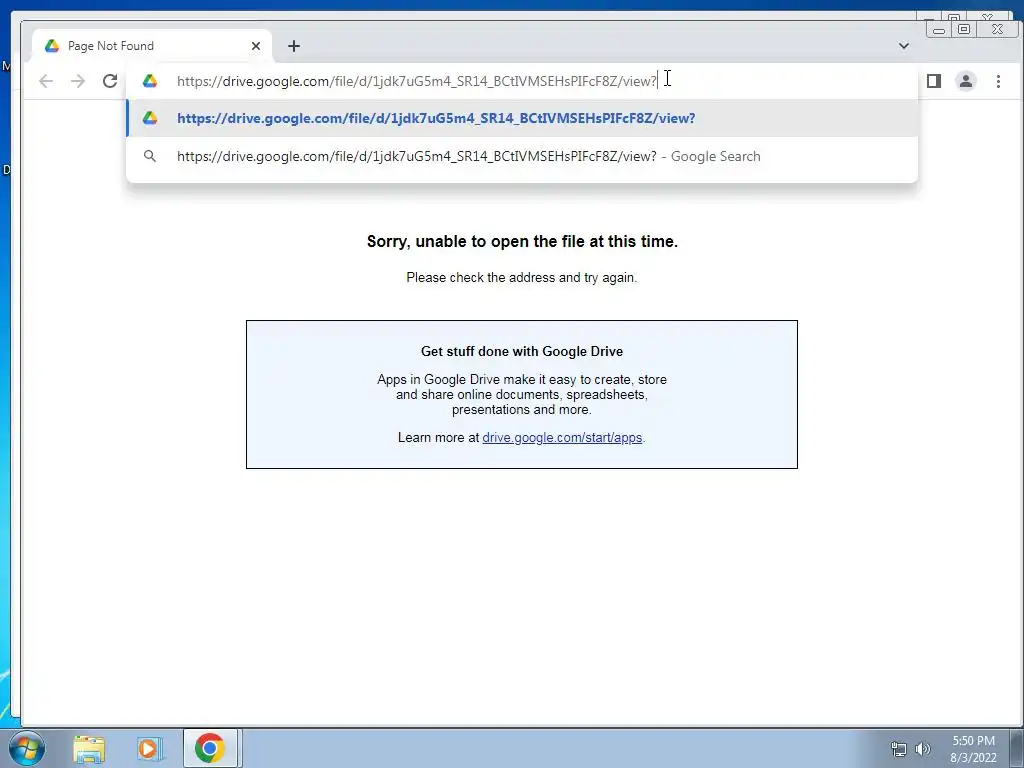Viewport: 1024px width, 768px height.
Task: Expand the tab search chevron
Action: click(904, 46)
